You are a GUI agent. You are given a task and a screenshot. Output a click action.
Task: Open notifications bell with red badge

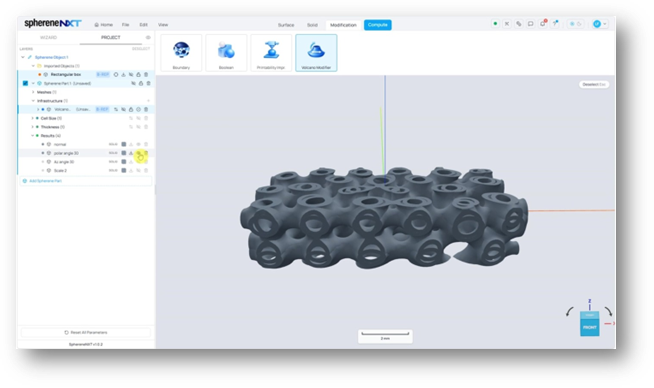[x=543, y=24]
